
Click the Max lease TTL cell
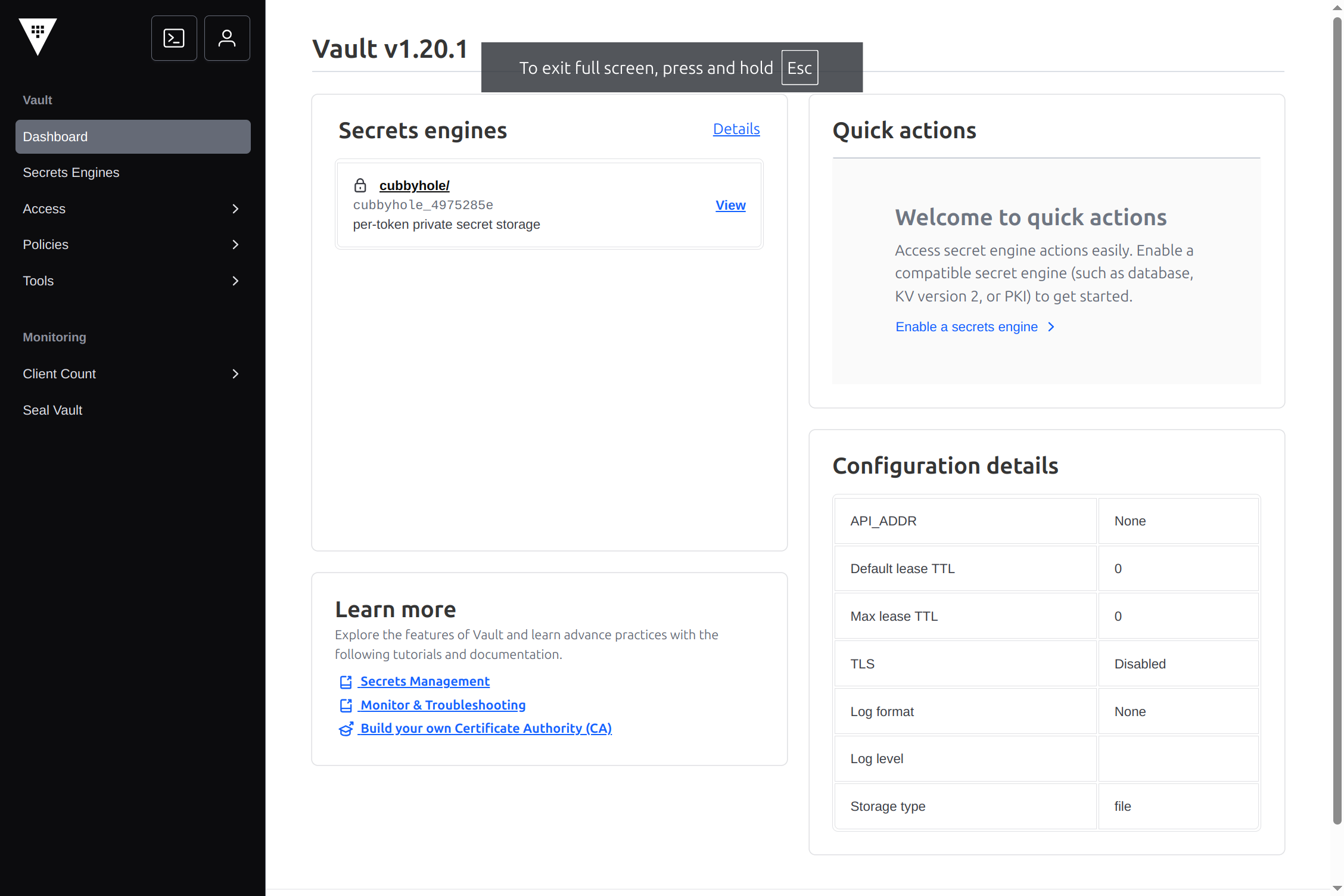[965, 616]
